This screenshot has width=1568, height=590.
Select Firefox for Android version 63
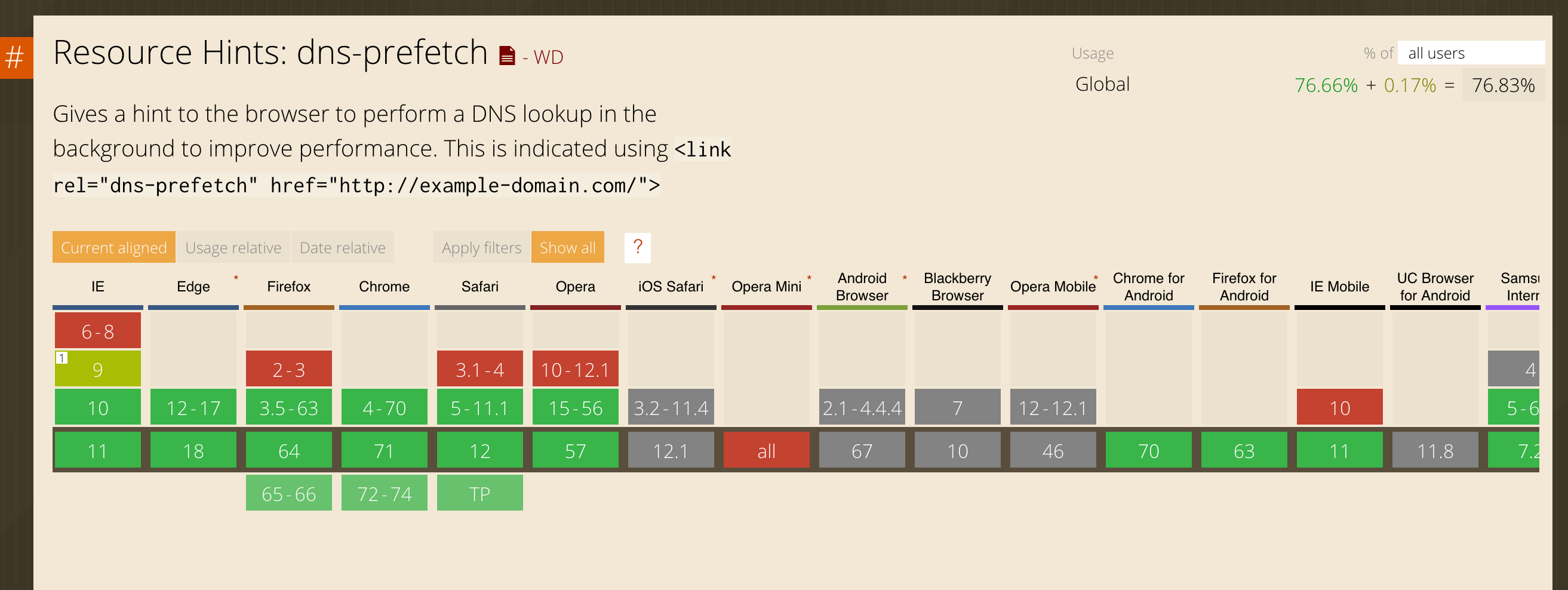[1245, 450]
